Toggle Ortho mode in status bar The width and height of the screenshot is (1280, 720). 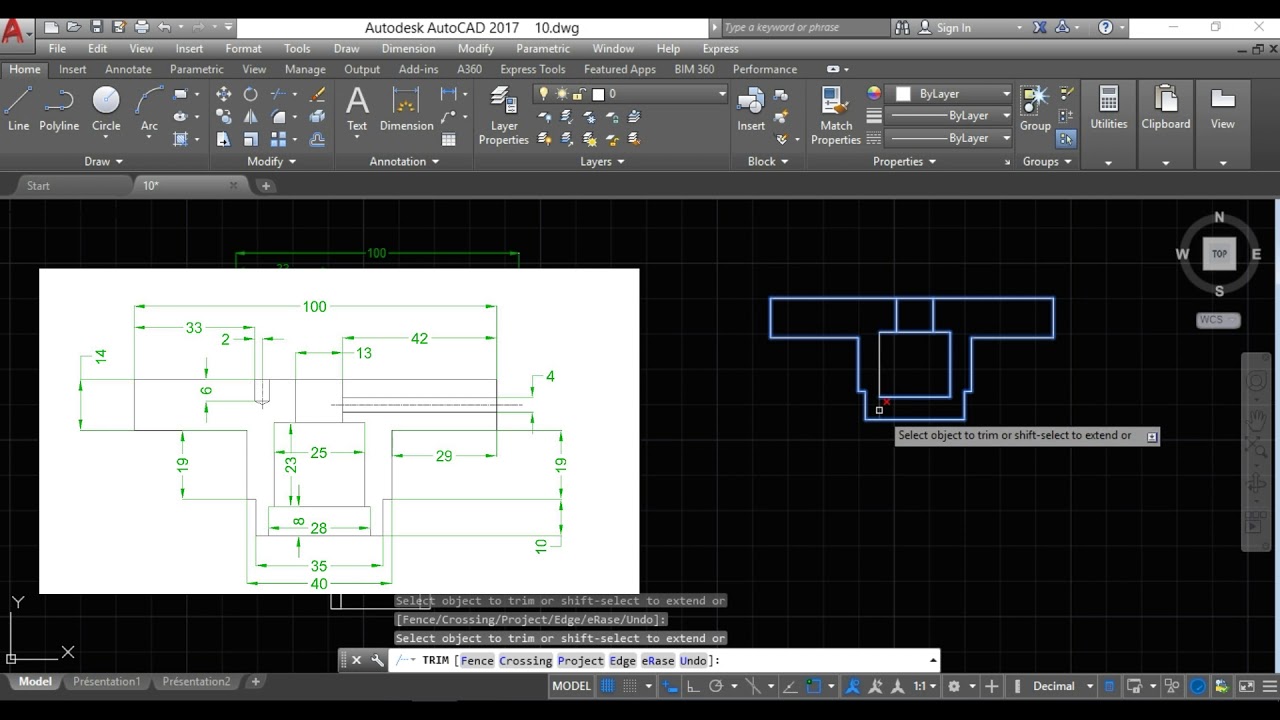click(692, 686)
